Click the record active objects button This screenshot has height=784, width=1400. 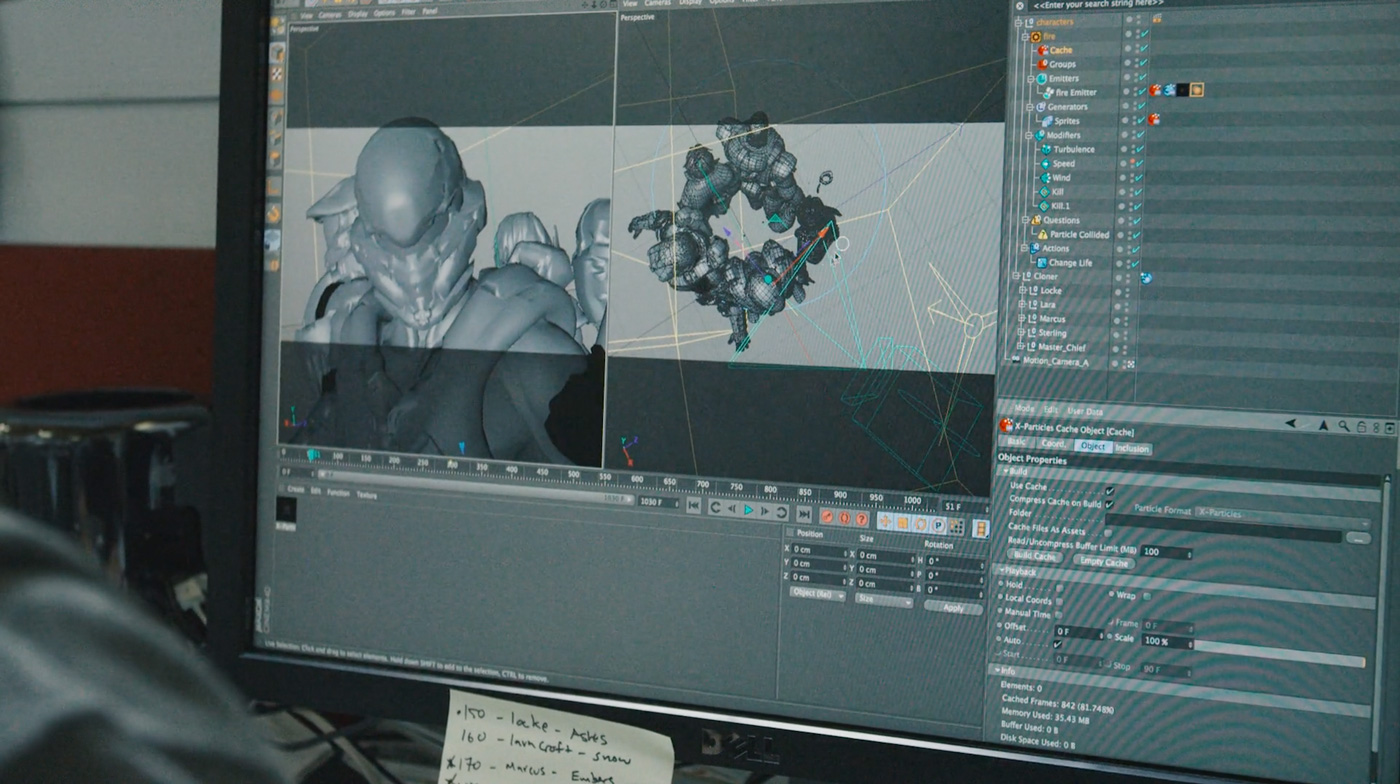tap(827, 517)
